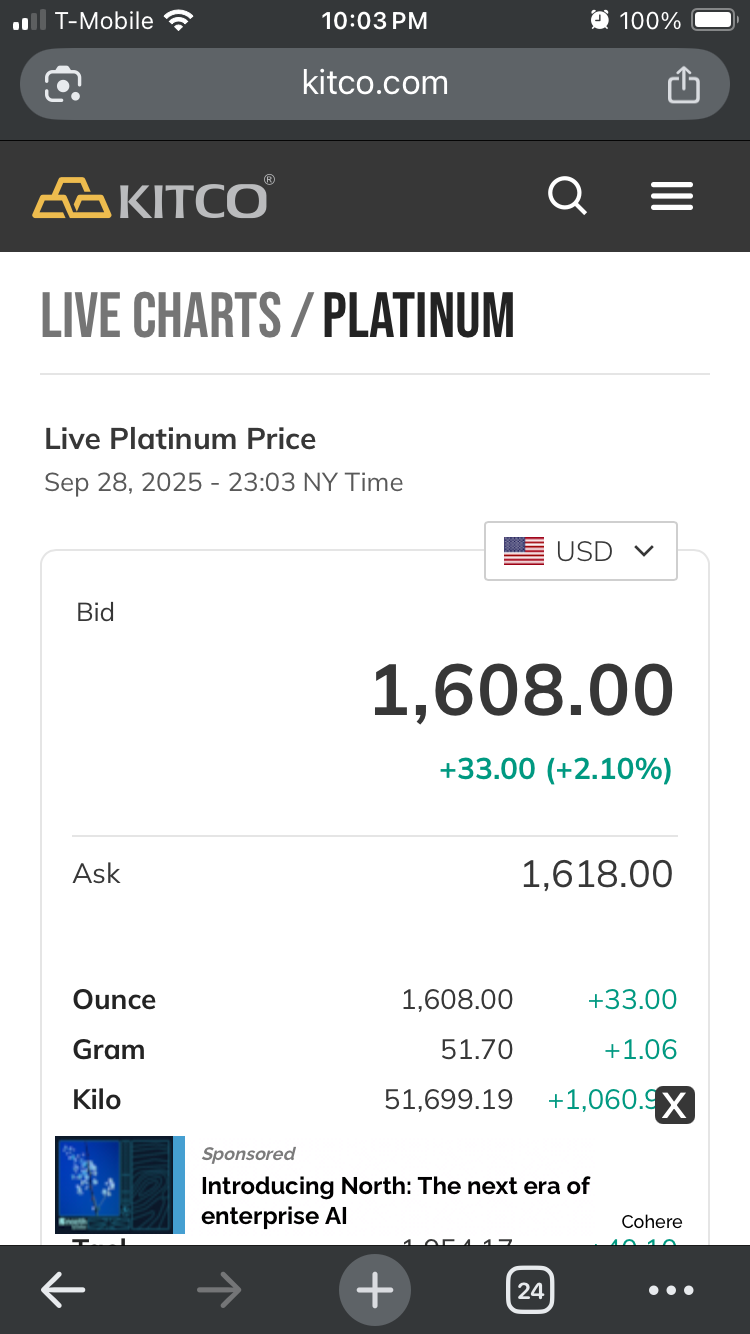The image size is (750, 1334).
Task: Open the USD currency dropdown
Action: 581,551
